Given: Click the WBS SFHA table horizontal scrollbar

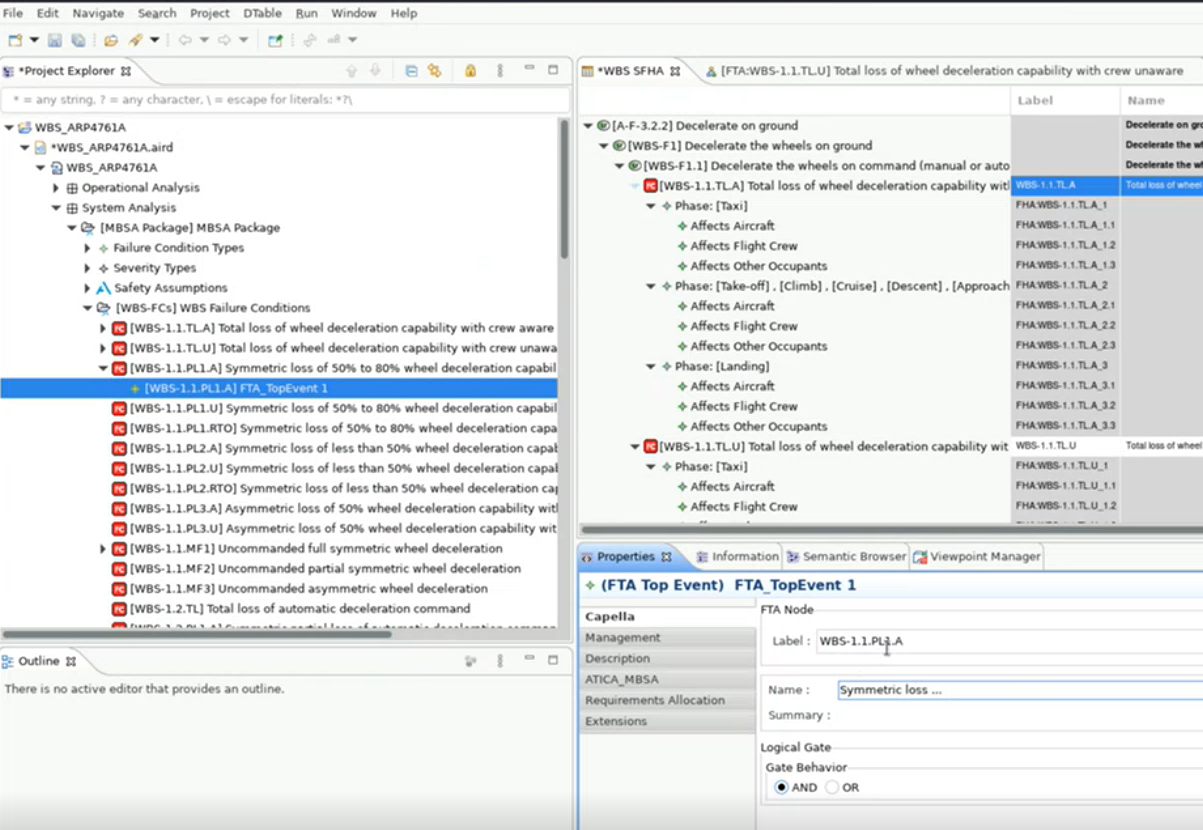Looking at the screenshot, I should (890, 530).
